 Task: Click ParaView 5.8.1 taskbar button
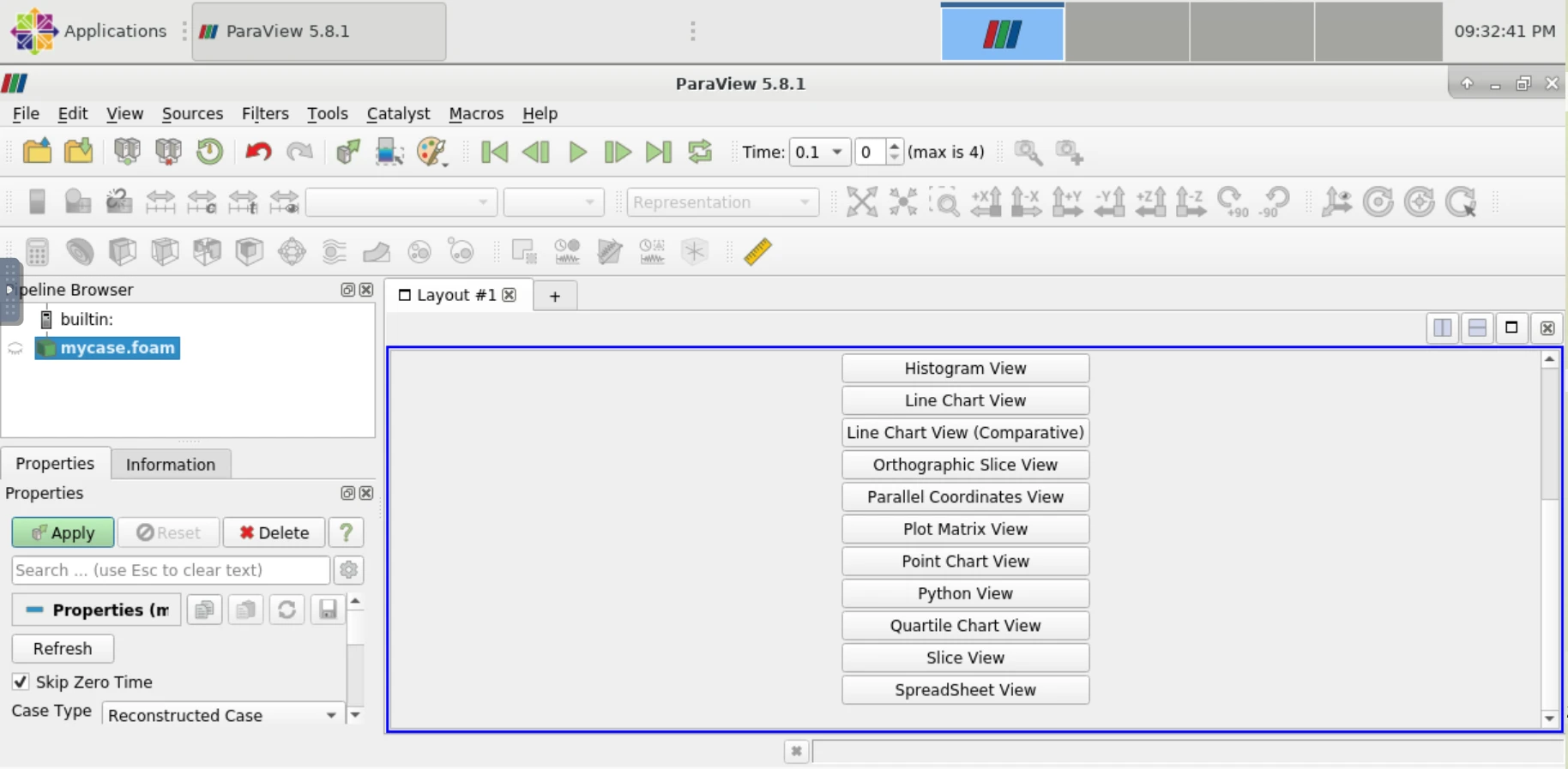pos(318,31)
